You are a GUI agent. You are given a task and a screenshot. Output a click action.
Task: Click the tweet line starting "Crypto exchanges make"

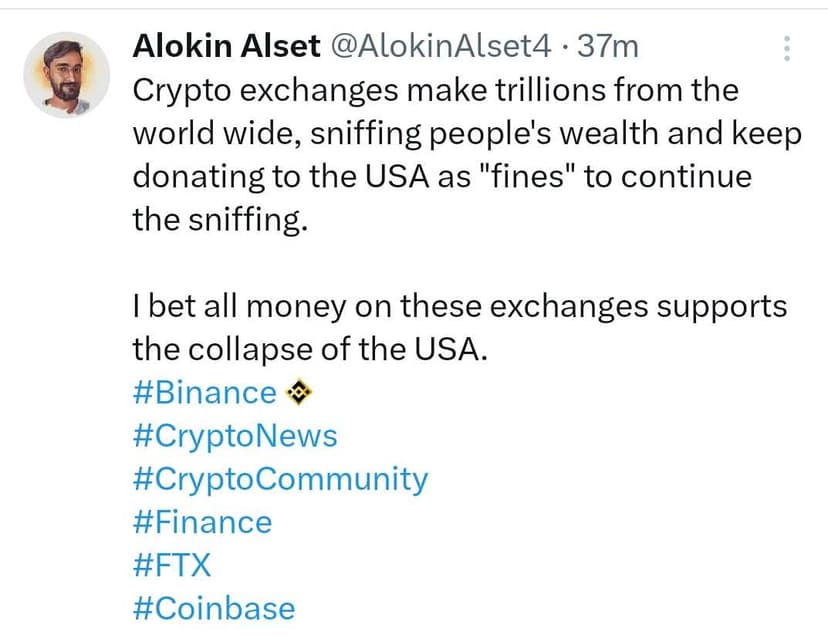[435, 90]
